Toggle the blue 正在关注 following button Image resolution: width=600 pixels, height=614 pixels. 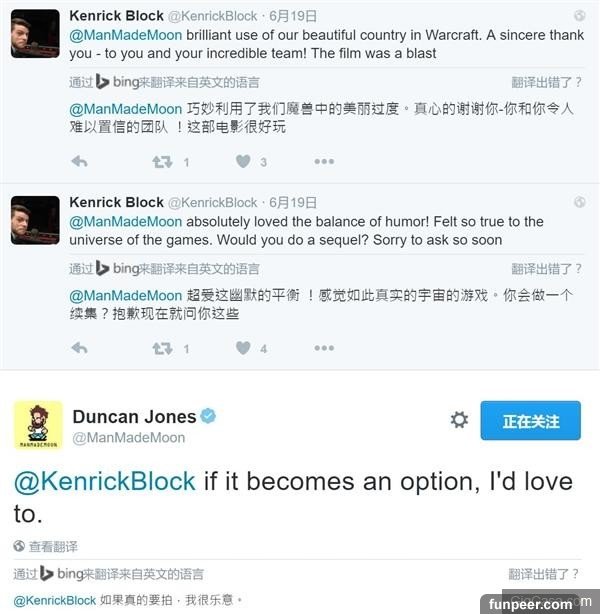point(530,420)
